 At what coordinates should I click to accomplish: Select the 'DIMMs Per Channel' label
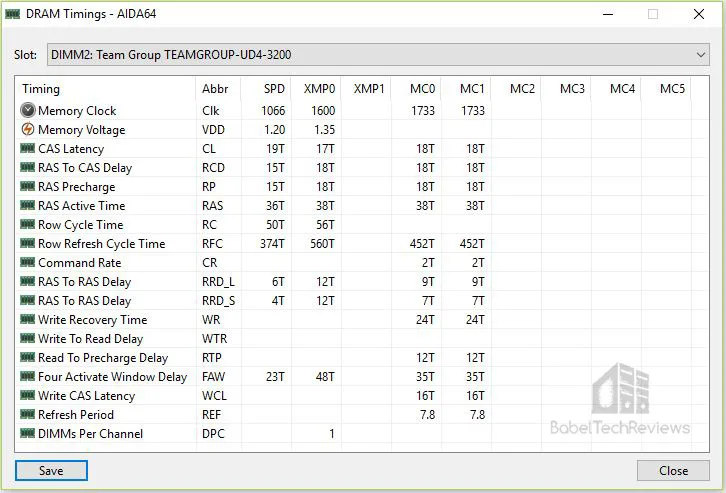(90, 433)
